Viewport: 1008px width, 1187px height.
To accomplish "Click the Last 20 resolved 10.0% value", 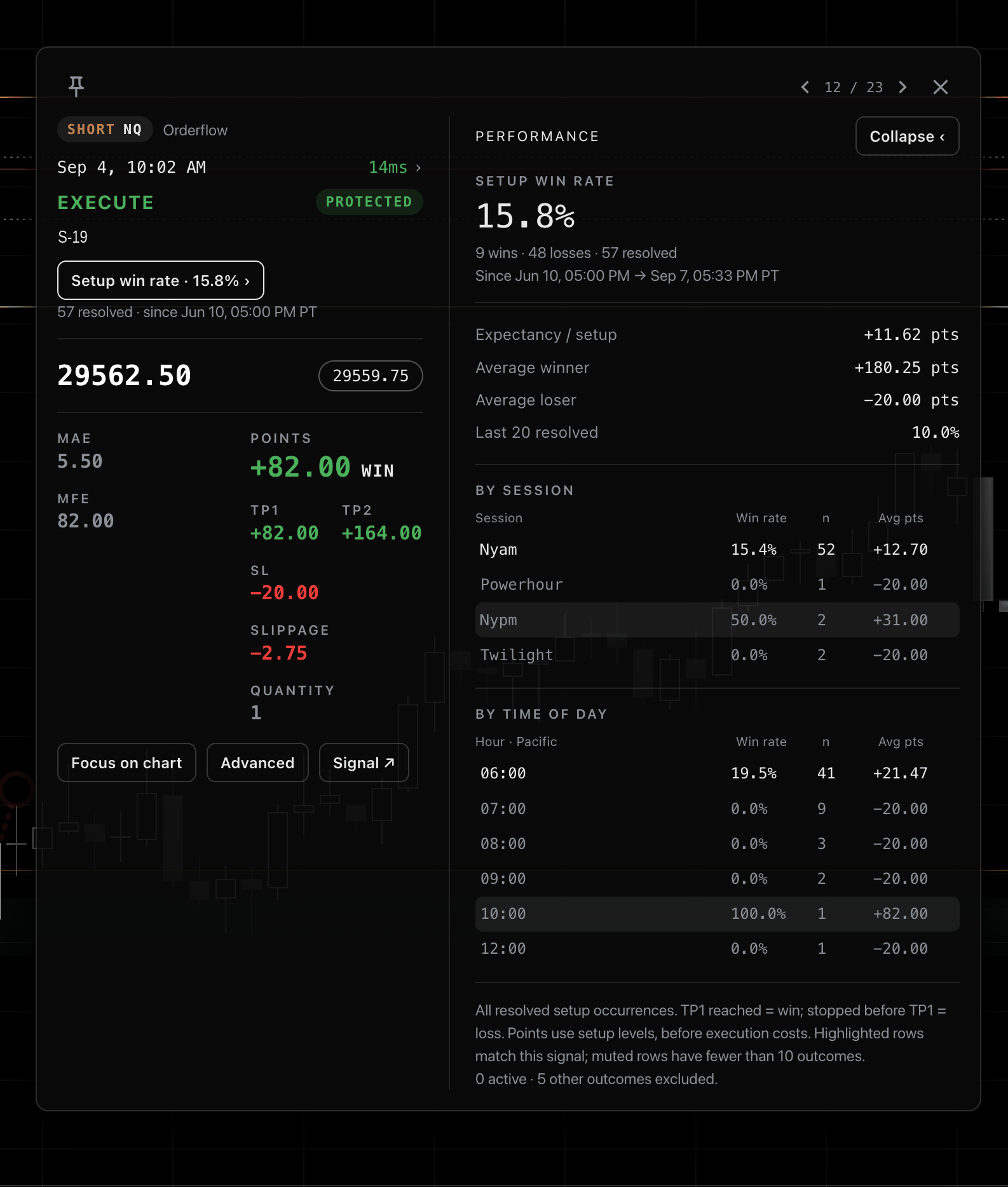I will 936,433.
